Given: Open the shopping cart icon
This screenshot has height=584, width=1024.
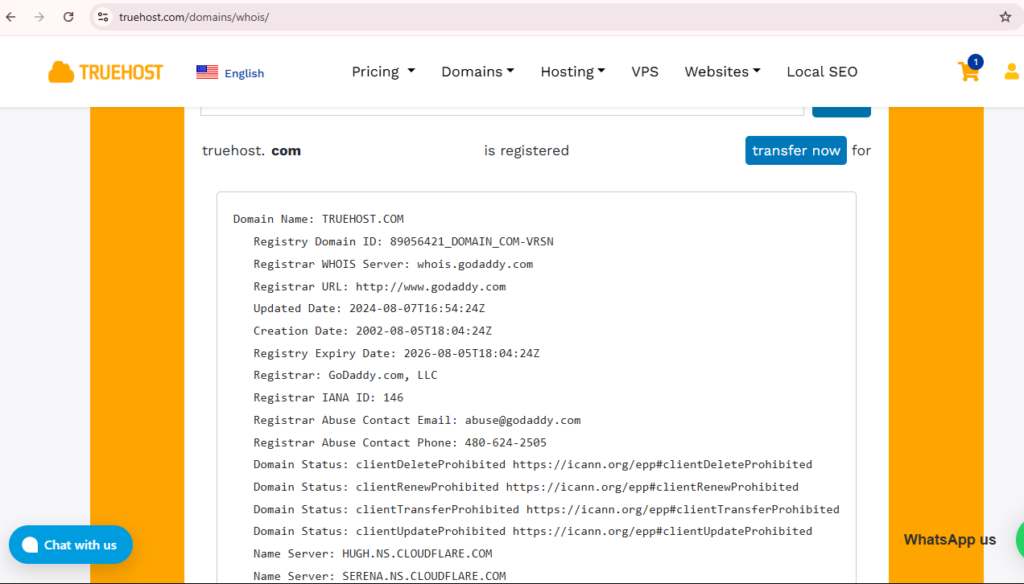Looking at the screenshot, I should tap(967, 72).
